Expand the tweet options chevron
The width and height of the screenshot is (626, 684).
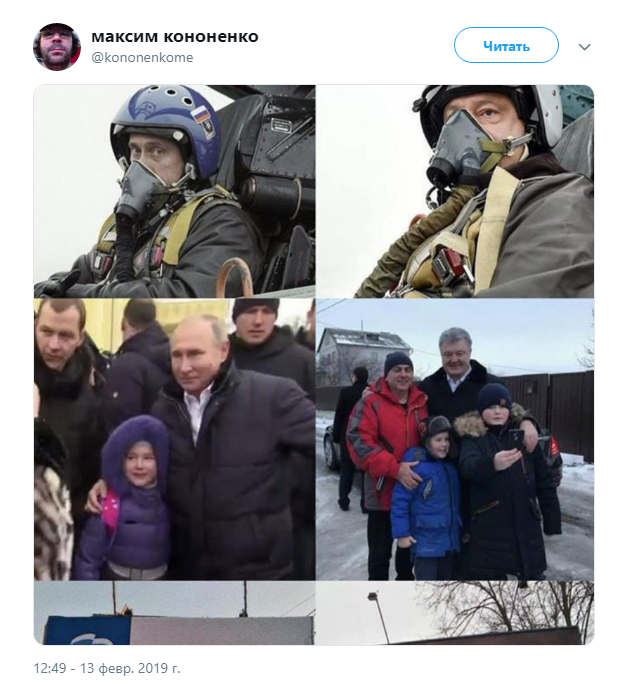584,47
